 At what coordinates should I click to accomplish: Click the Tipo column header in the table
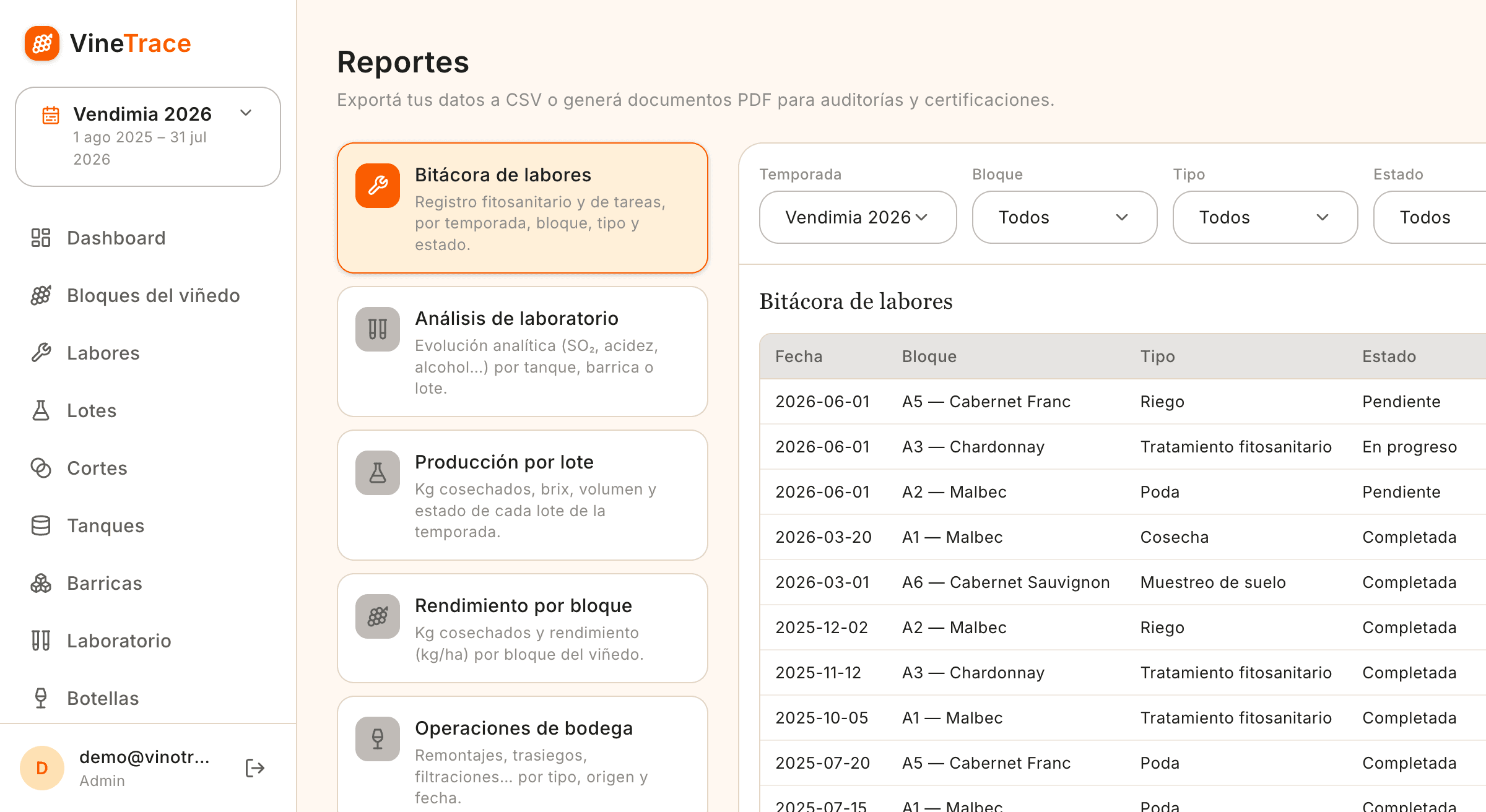1157,356
